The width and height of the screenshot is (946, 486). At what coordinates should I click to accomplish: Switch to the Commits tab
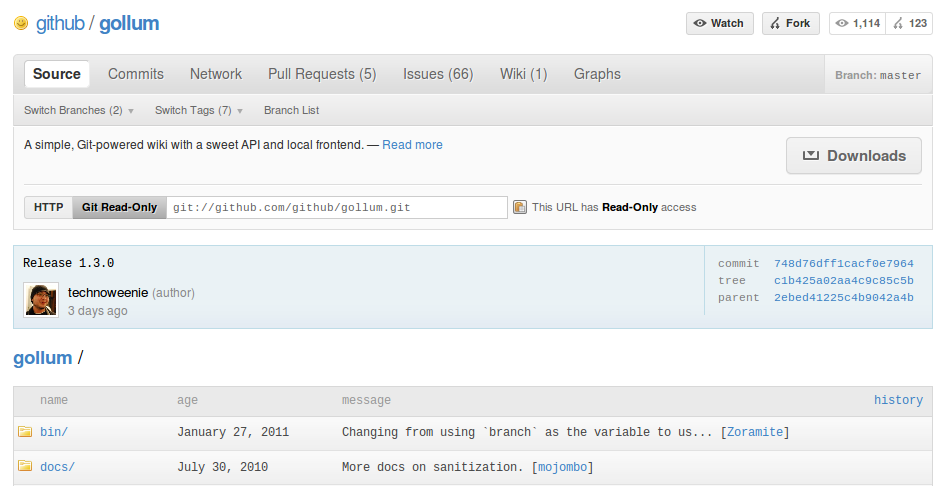[x=136, y=74]
